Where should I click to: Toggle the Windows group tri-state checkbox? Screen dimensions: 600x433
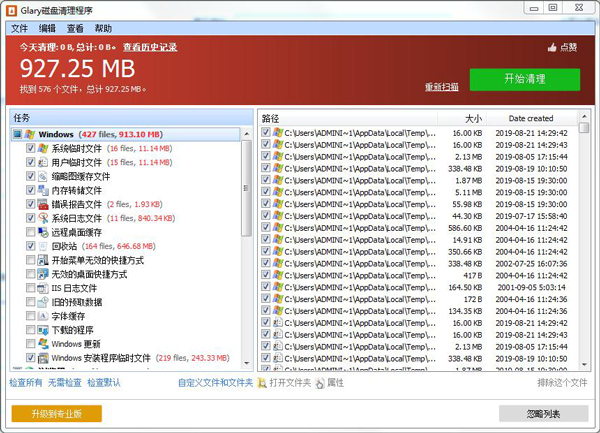pos(18,134)
